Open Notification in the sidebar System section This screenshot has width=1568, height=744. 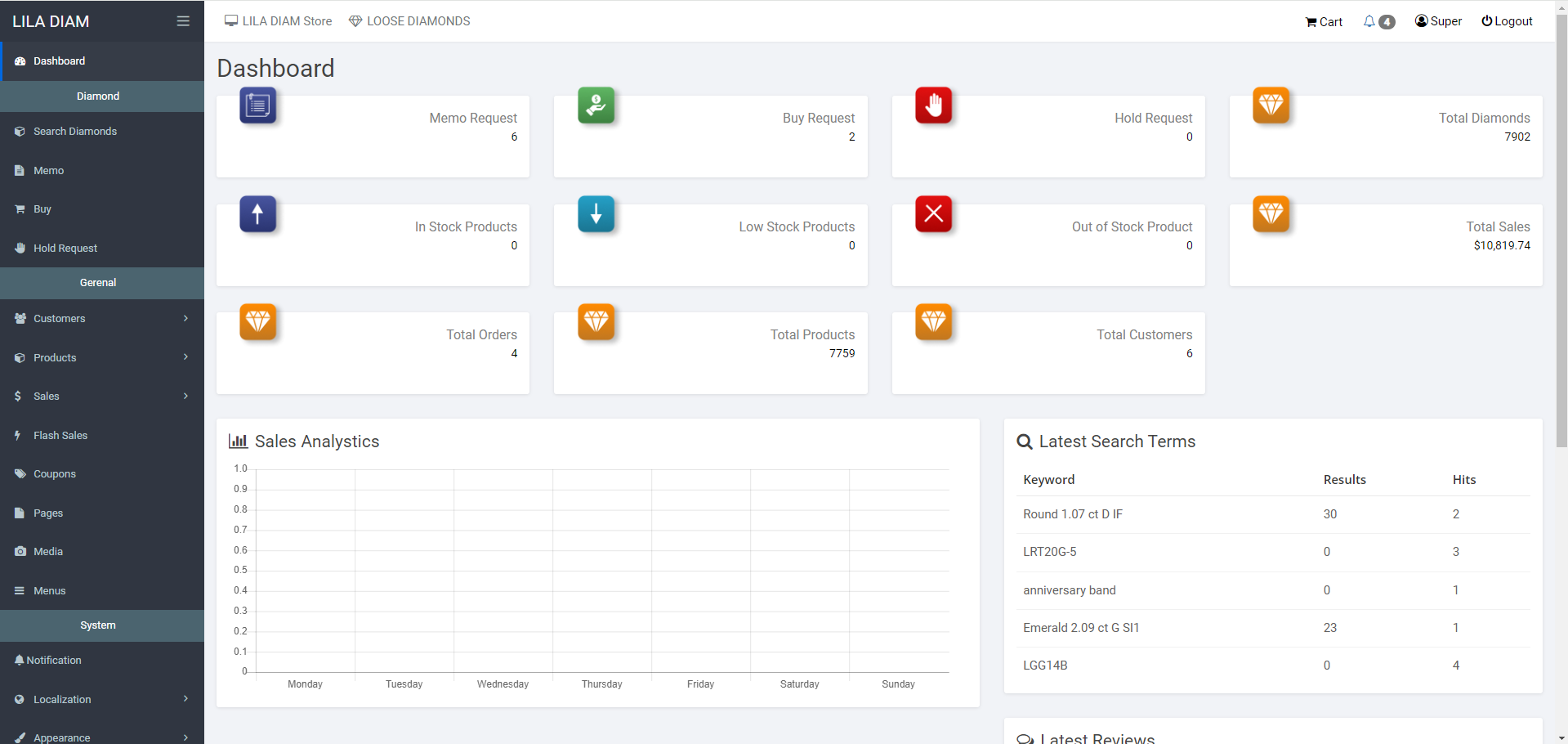[x=102, y=661]
